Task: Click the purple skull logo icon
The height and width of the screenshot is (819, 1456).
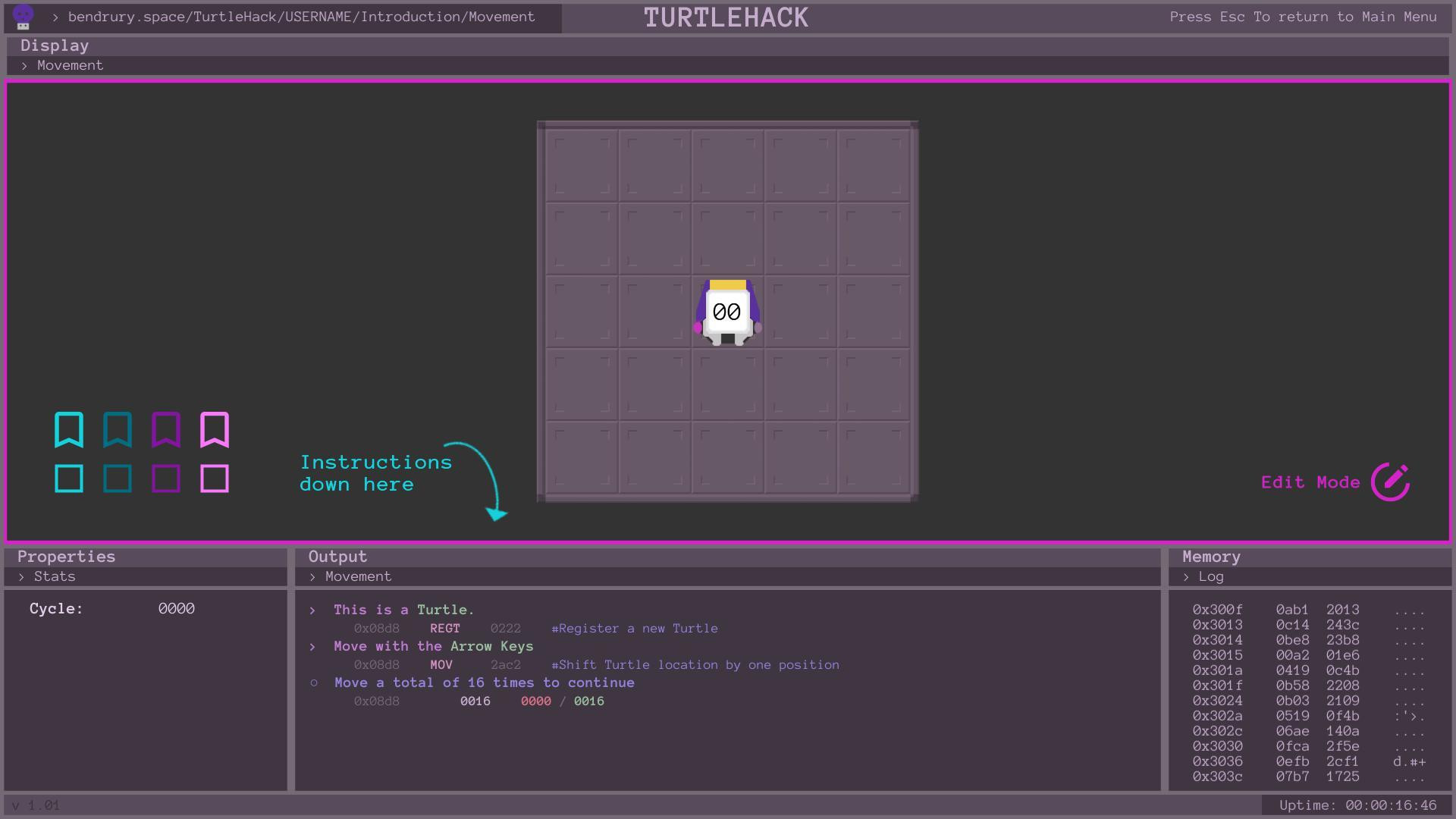Action: [24, 17]
